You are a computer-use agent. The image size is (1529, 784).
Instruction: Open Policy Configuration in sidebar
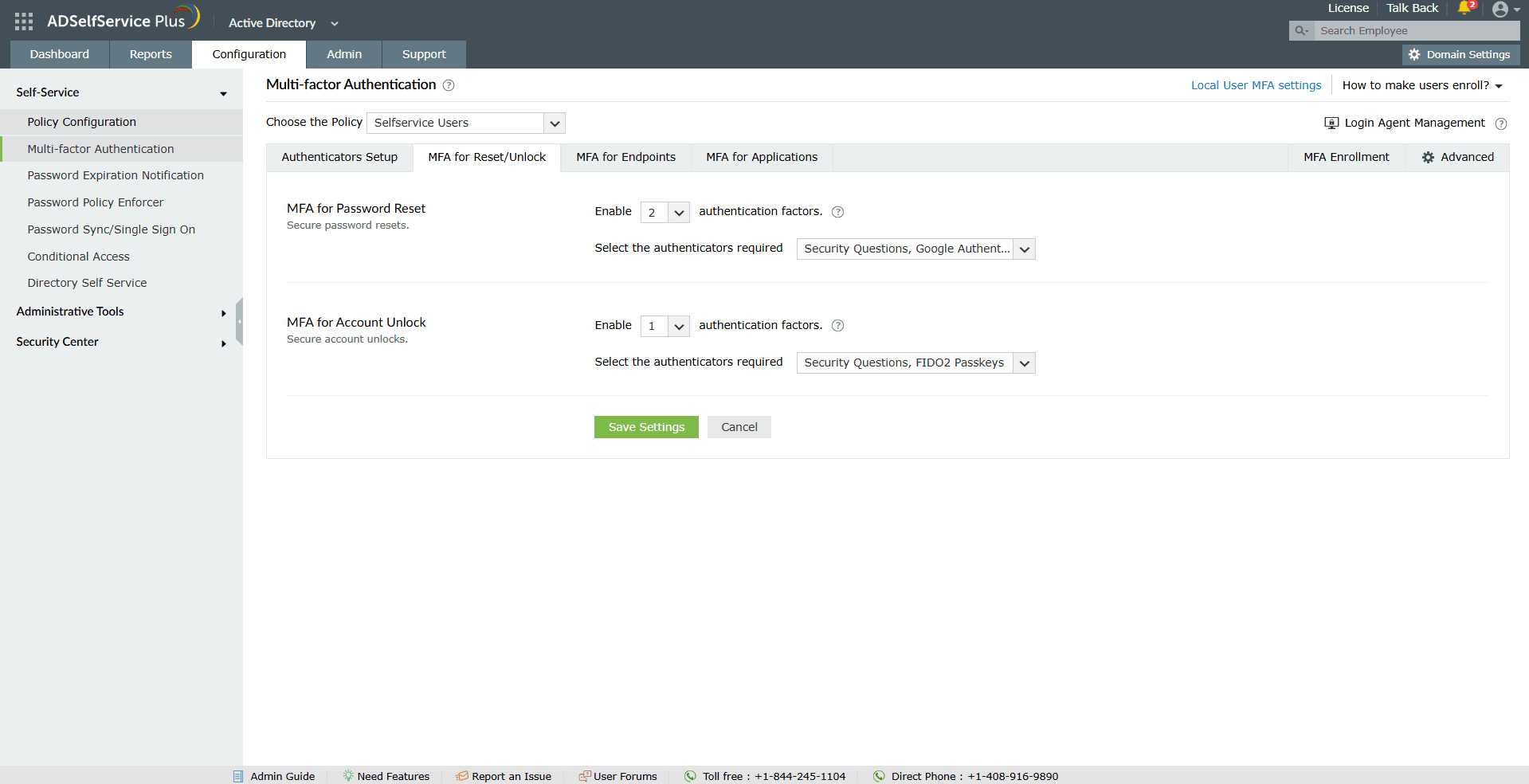(121, 122)
